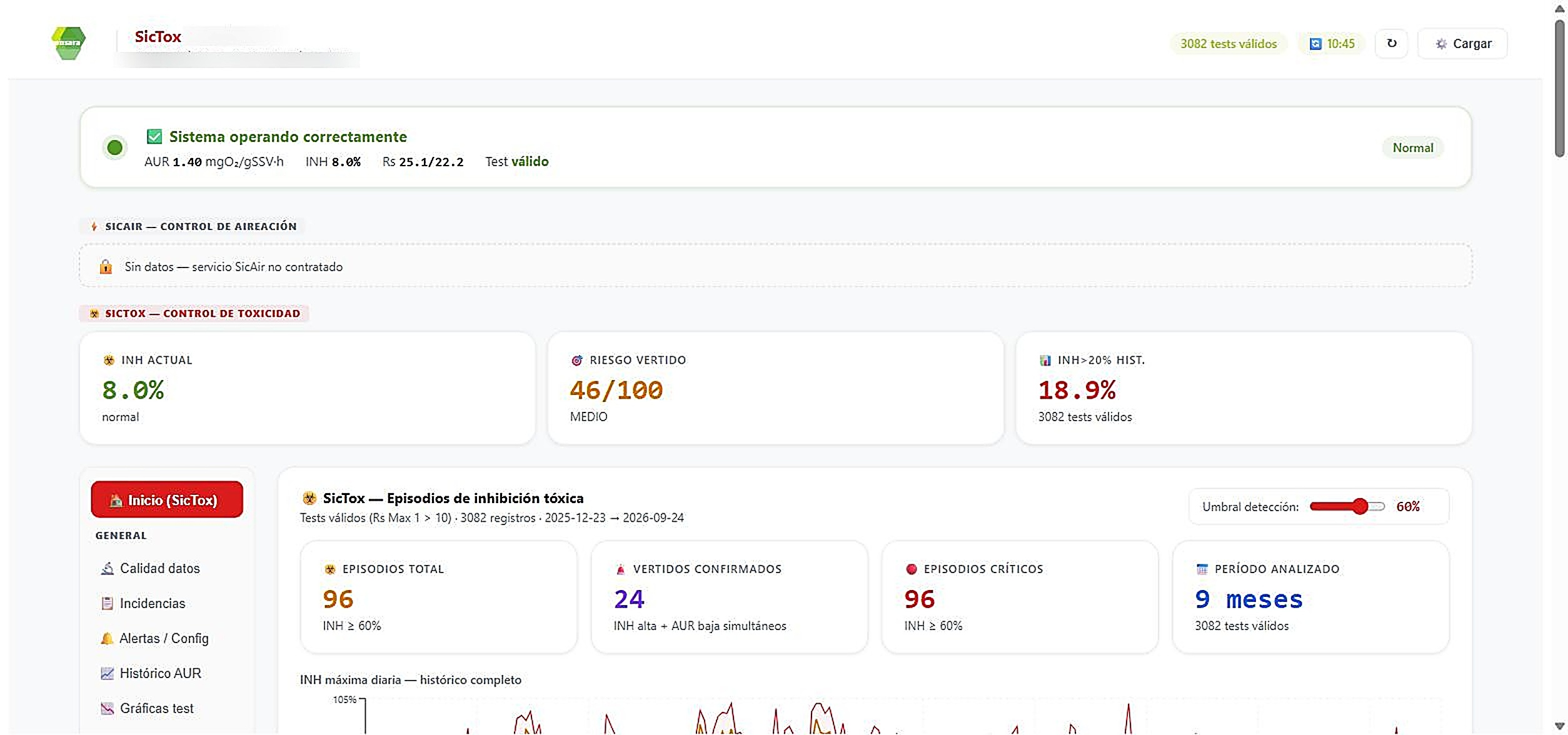Click the microscope icon for Calidad datos
Image resolution: width=1568 pixels, height=735 pixels.
click(x=108, y=568)
